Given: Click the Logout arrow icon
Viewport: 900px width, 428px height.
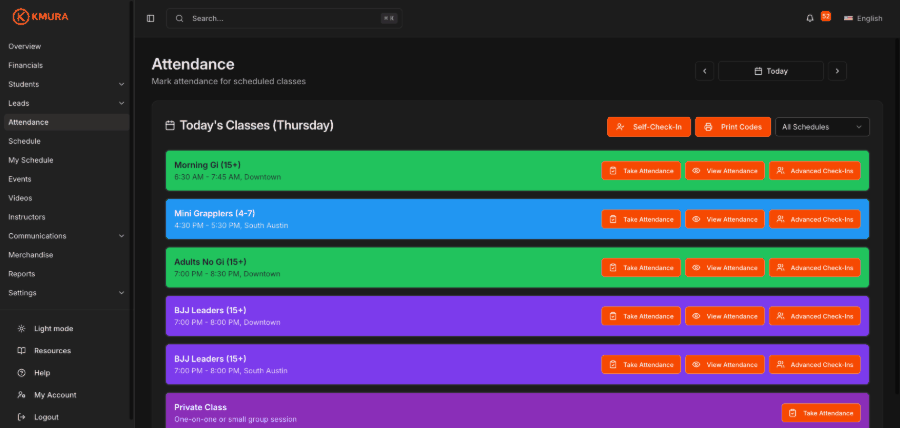Looking at the screenshot, I should click(x=21, y=417).
